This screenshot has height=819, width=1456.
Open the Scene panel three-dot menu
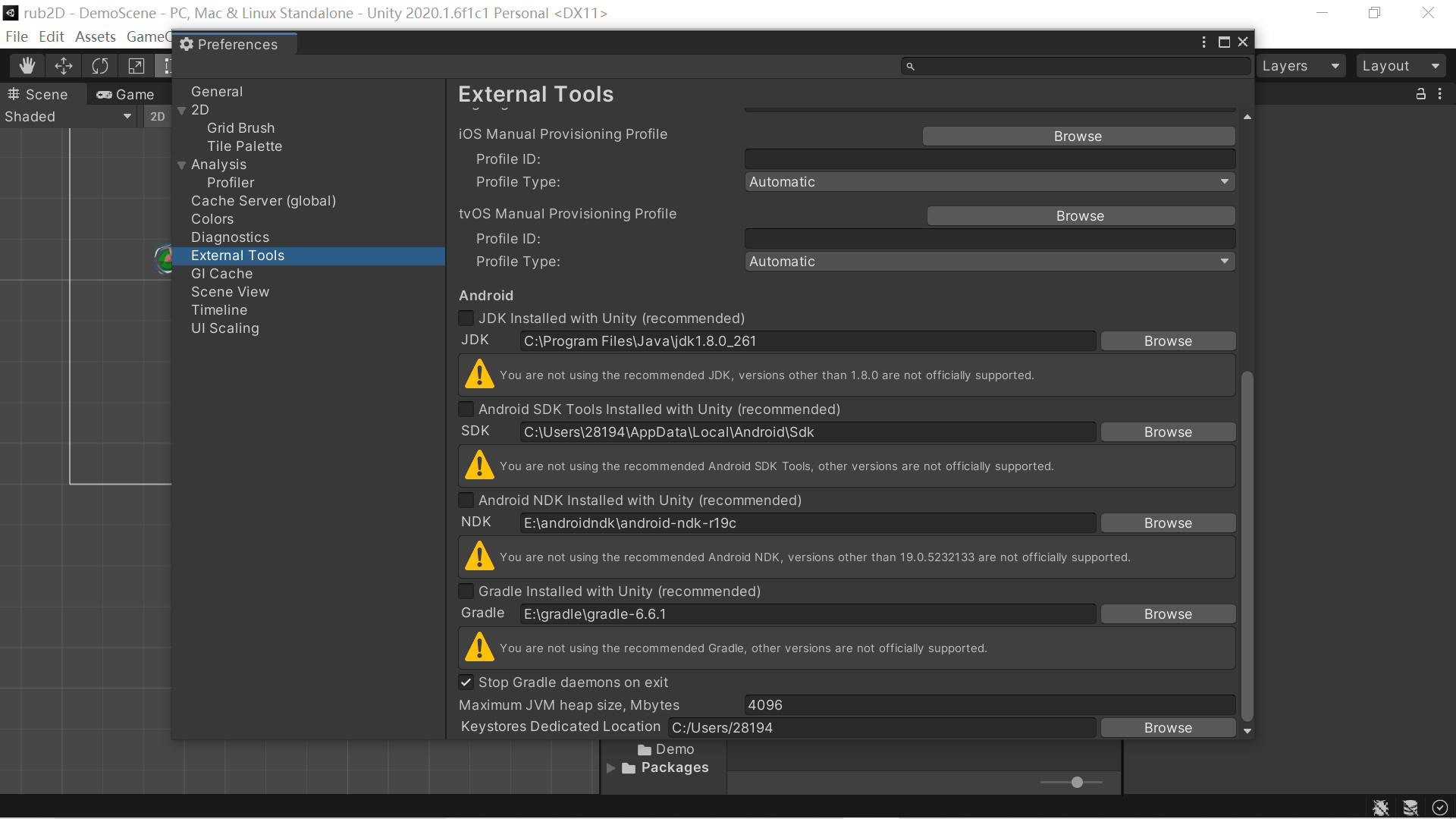(1440, 94)
